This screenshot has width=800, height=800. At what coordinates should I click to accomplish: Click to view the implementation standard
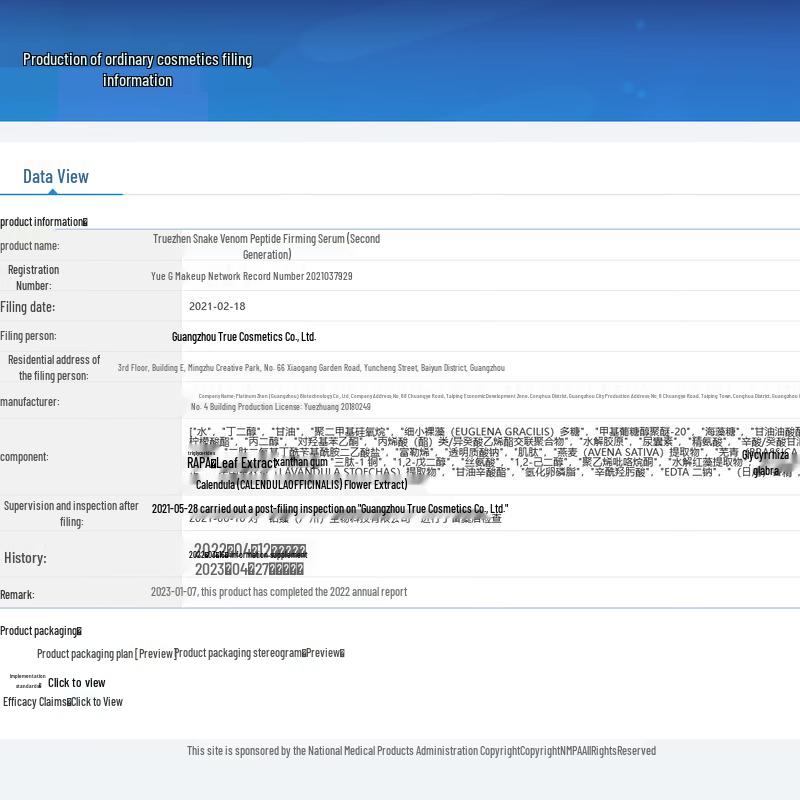coord(76,683)
